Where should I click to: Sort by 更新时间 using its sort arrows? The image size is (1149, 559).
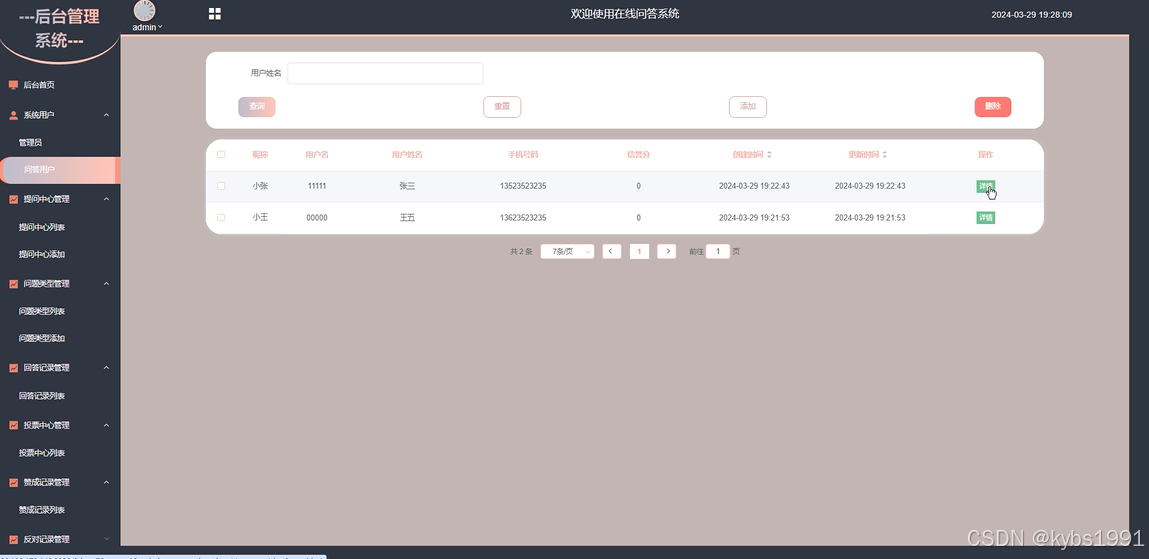884,155
